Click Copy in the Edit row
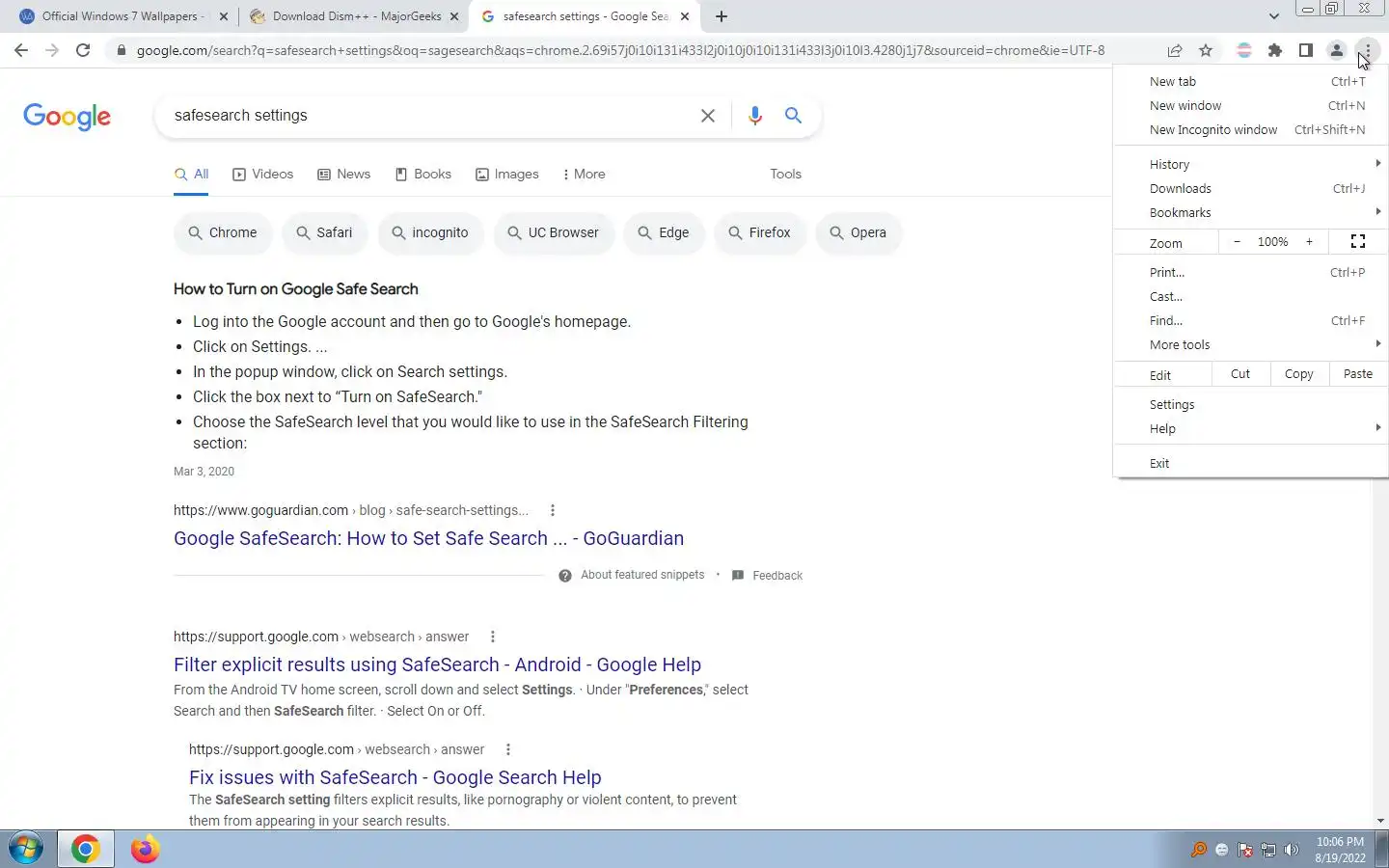The height and width of the screenshot is (868, 1389). coord(1299,374)
